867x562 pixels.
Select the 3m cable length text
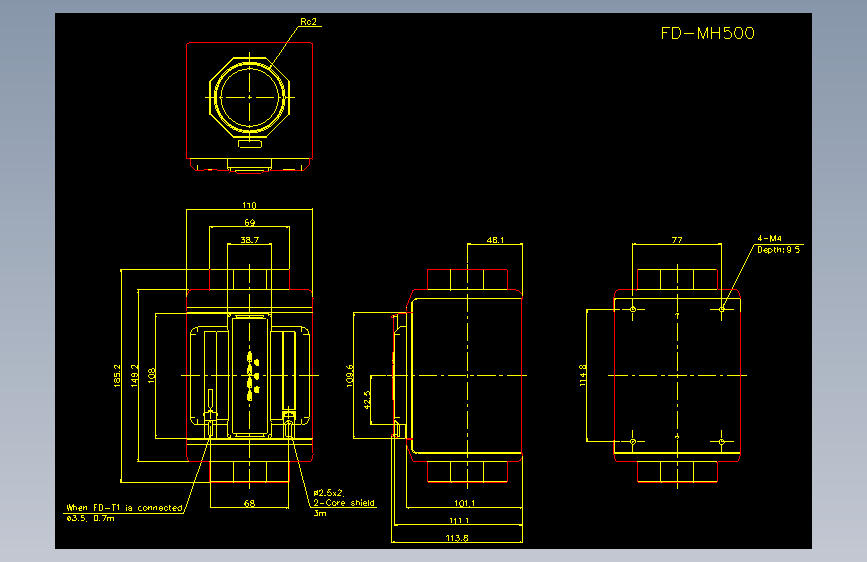click(x=320, y=513)
